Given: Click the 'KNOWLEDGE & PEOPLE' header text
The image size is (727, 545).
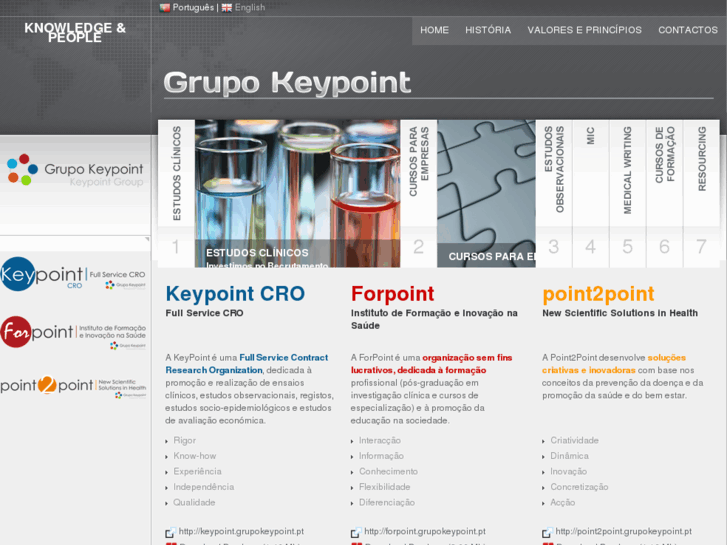Looking at the screenshot, I should click(x=75, y=32).
